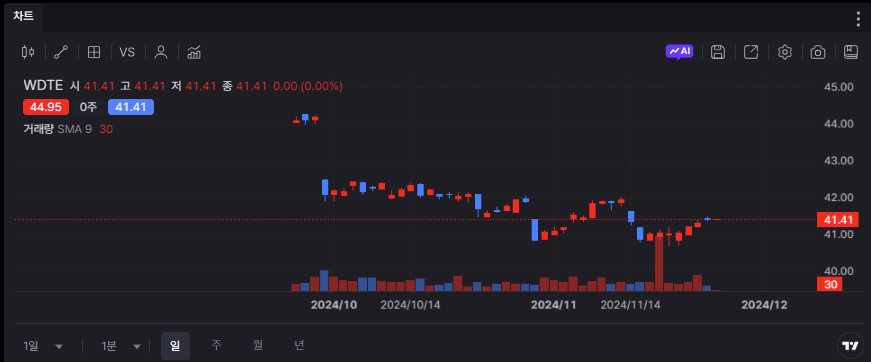Click the 45.00 price axis value
The width and height of the screenshot is (871, 362).
pyautogui.click(x=839, y=87)
